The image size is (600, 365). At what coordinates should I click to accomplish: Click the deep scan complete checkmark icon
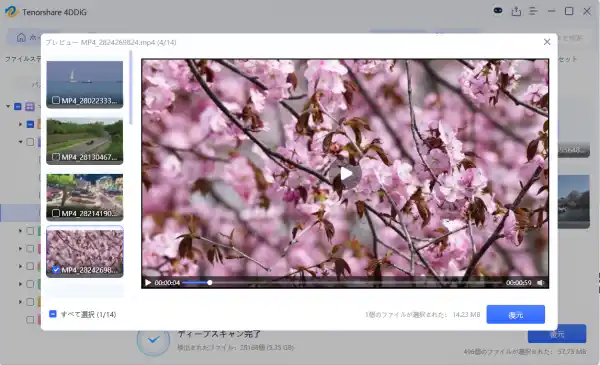point(153,340)
